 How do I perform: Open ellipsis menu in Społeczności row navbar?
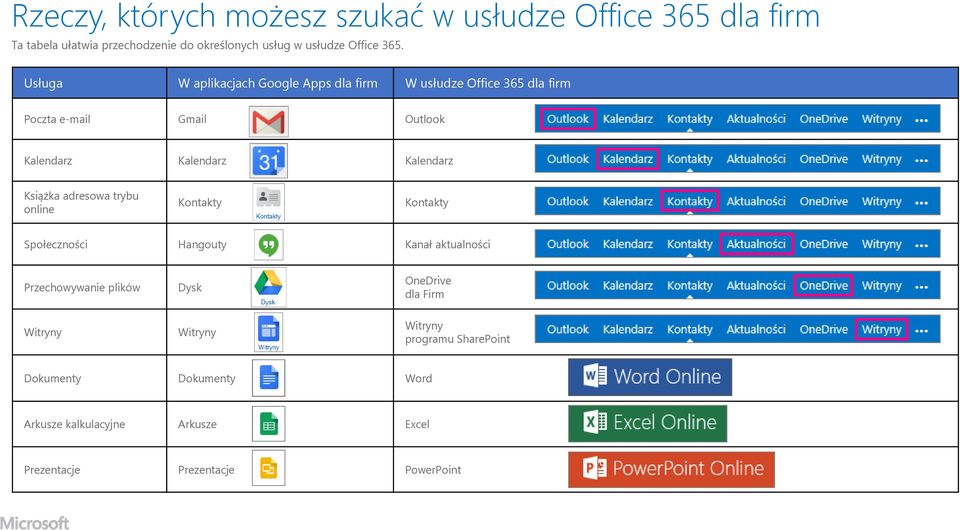click(921, 245)
